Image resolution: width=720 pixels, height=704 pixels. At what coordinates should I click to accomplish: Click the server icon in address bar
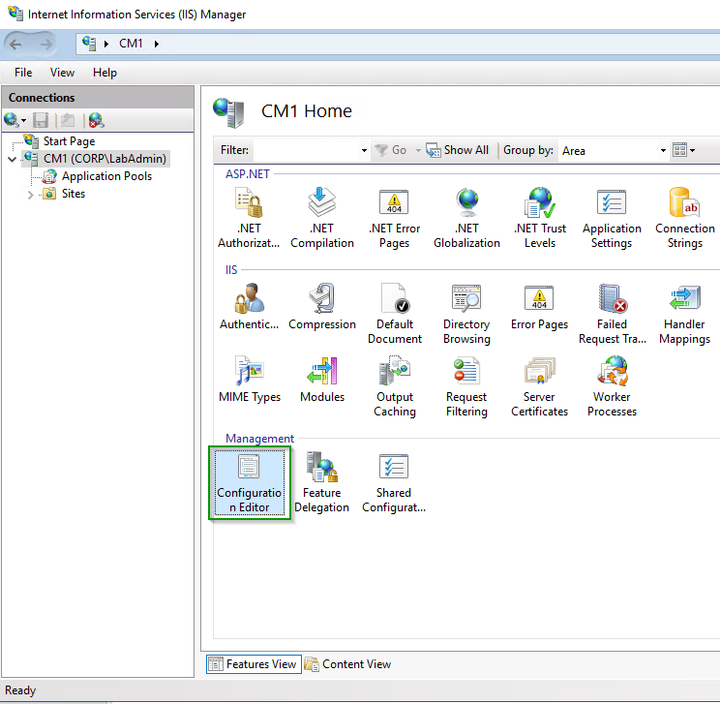point(89,44)
